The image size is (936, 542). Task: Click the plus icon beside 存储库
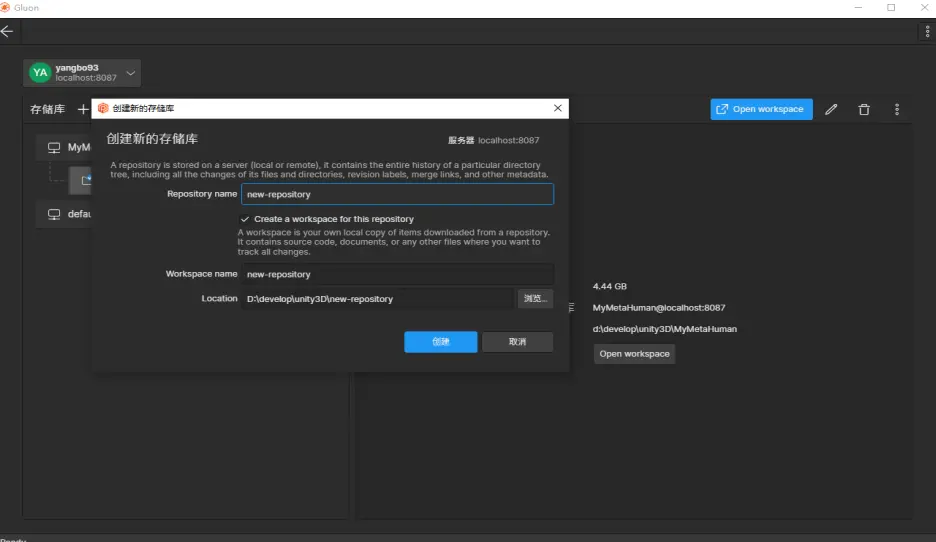tap(83, 109)
